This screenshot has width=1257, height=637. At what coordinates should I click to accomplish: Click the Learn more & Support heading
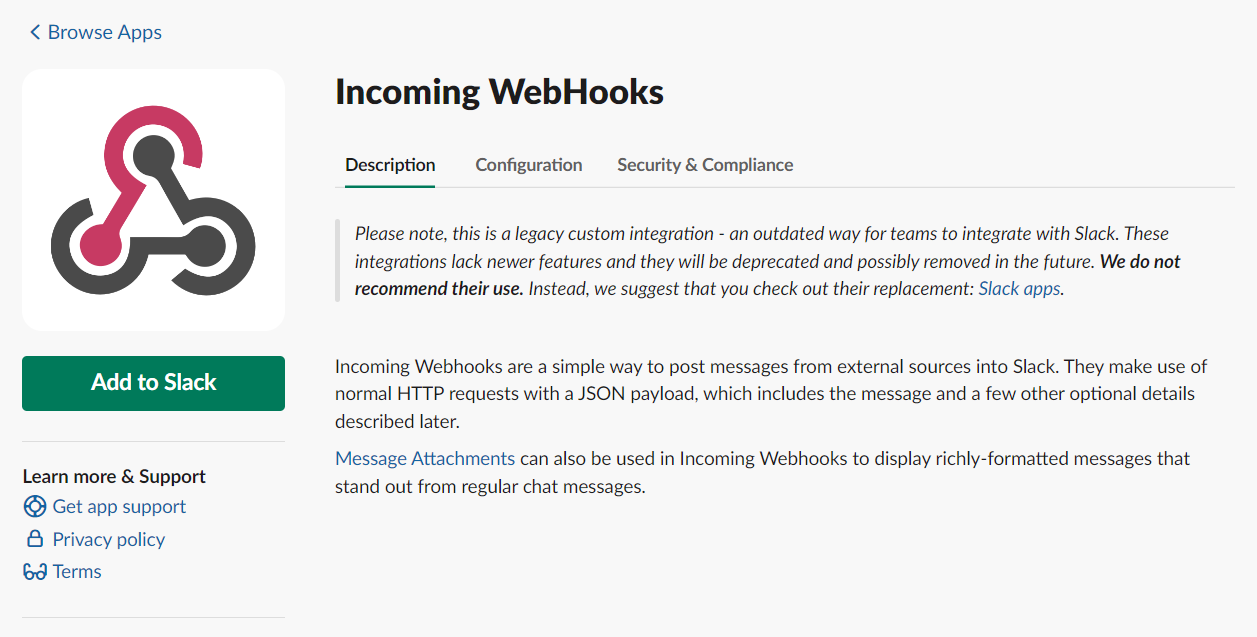coord(114,477)
